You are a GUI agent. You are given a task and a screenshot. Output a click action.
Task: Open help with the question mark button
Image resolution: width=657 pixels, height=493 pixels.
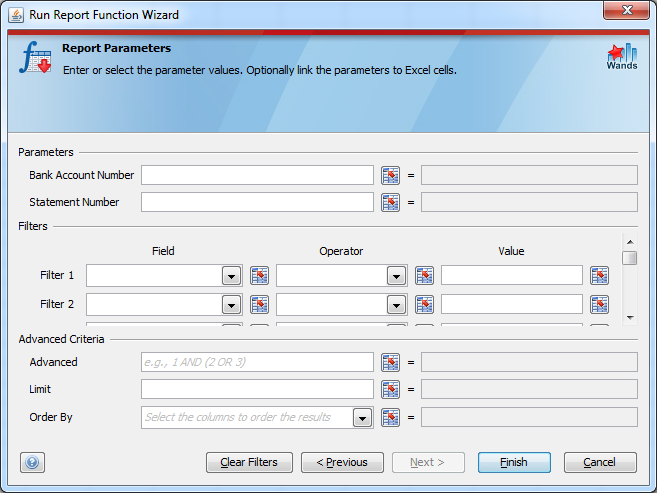pos(32,462)
